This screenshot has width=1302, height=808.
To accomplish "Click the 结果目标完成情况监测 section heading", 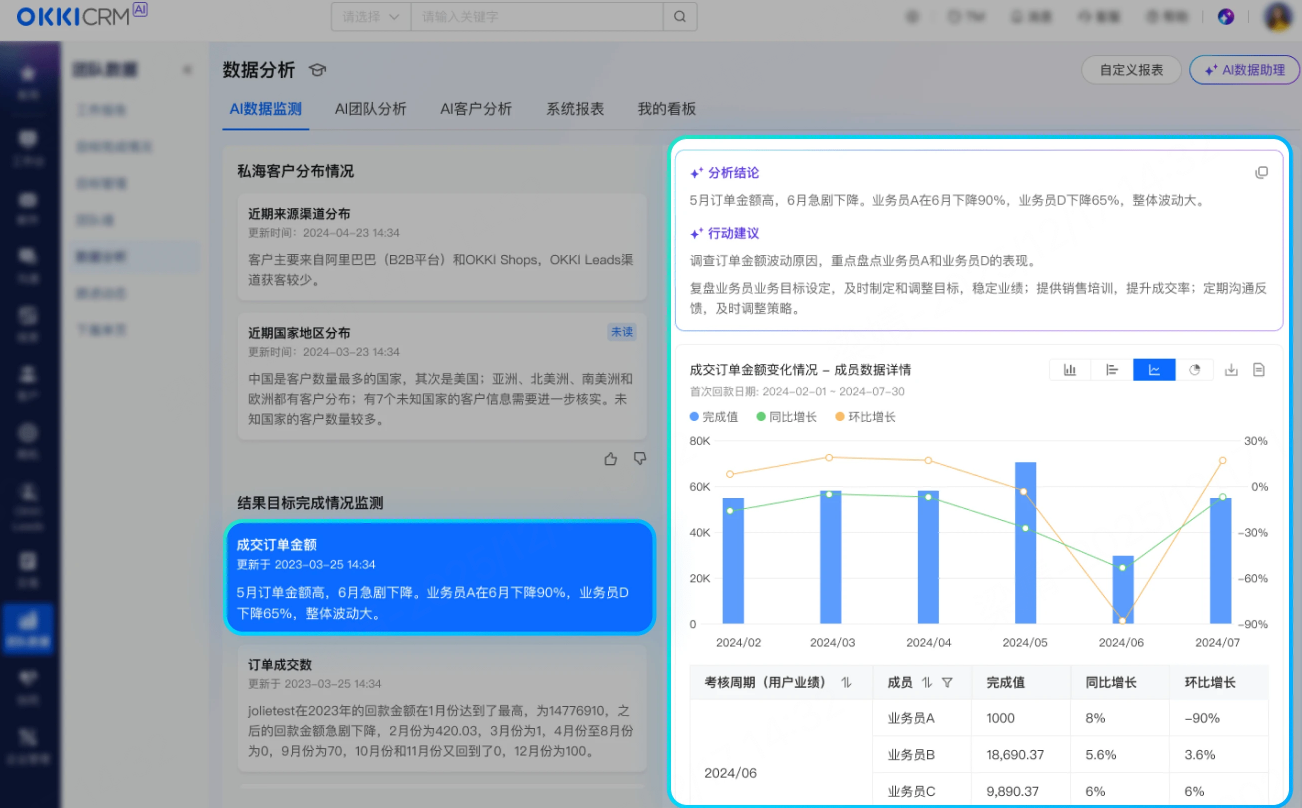I will coord(310,503).
